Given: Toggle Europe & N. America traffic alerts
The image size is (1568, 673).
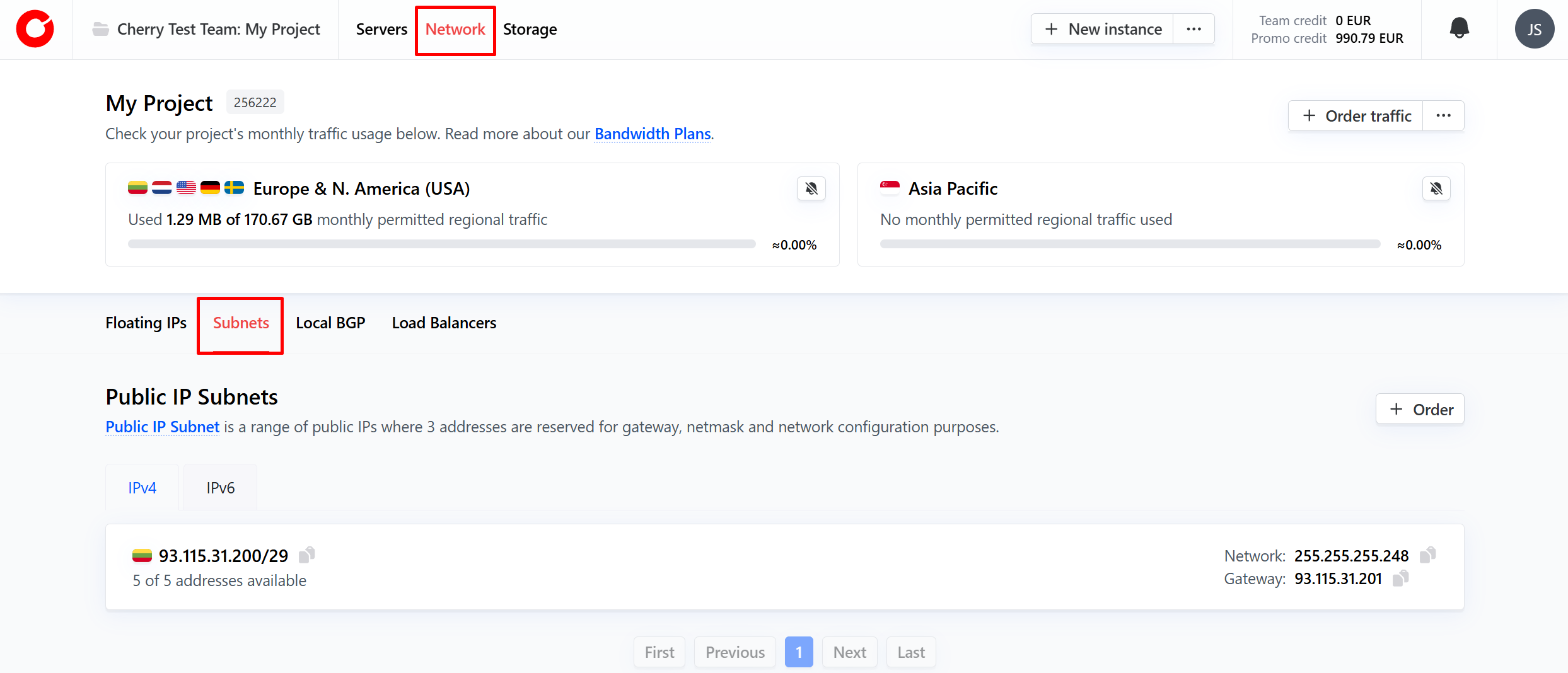Looking at the screenshot, I should (x=811, y=188).
